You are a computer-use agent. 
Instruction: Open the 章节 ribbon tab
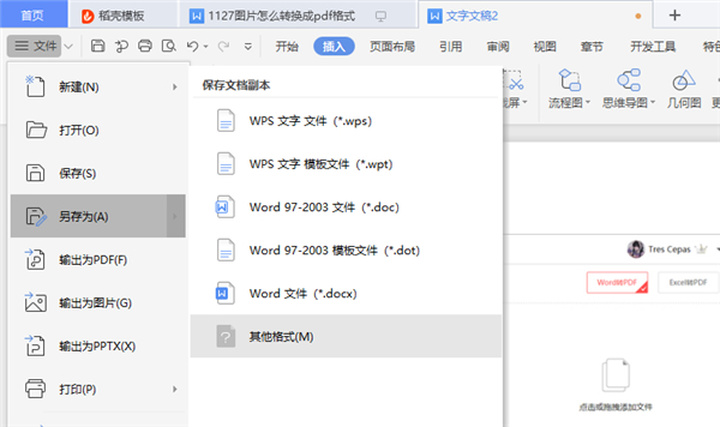[x=591, y=46]
